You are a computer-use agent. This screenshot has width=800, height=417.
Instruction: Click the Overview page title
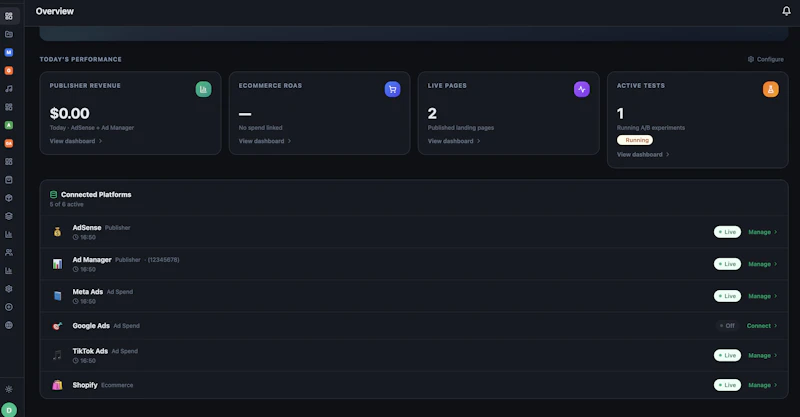[x=55, y=11]
